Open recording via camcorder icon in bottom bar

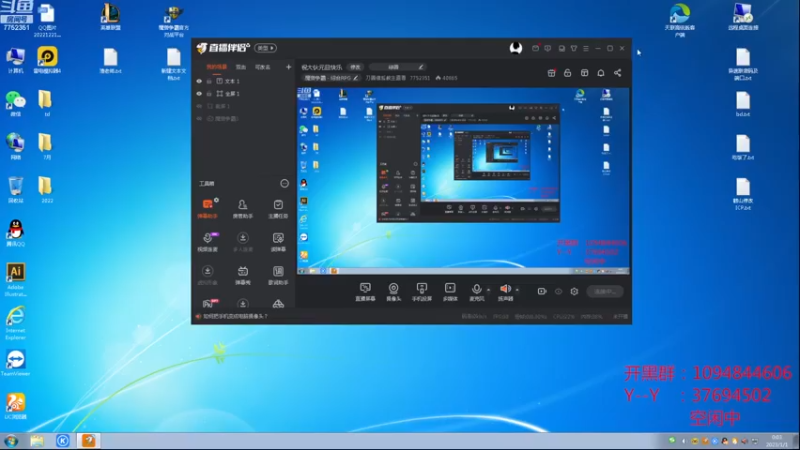click(542, 291)
